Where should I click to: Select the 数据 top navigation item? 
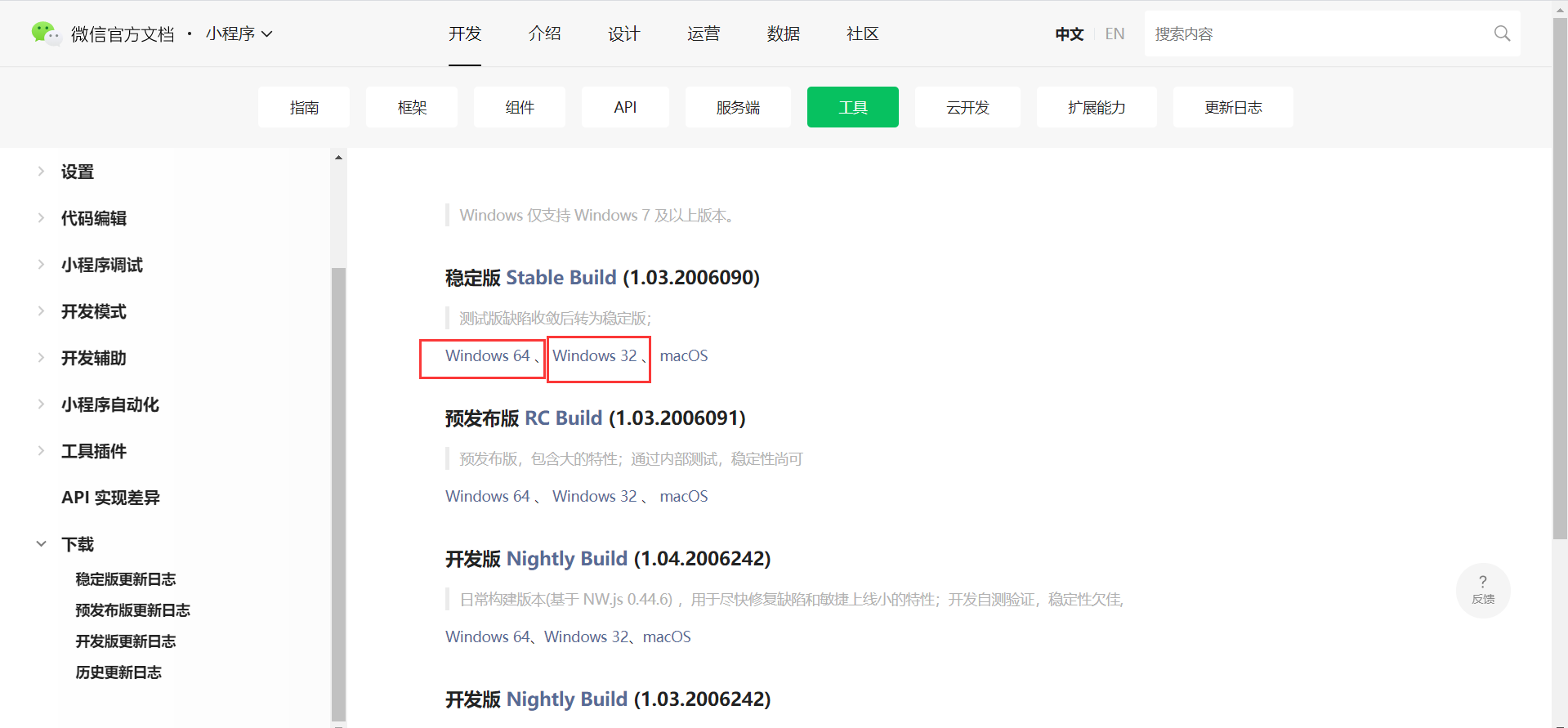pos(783,33)
